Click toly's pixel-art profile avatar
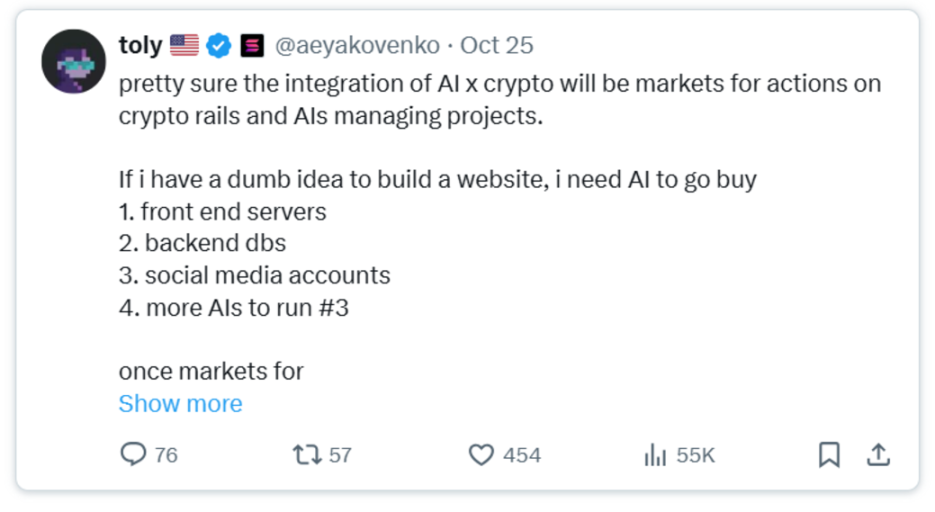Screen dimensions: 935x512 (74, 62)
